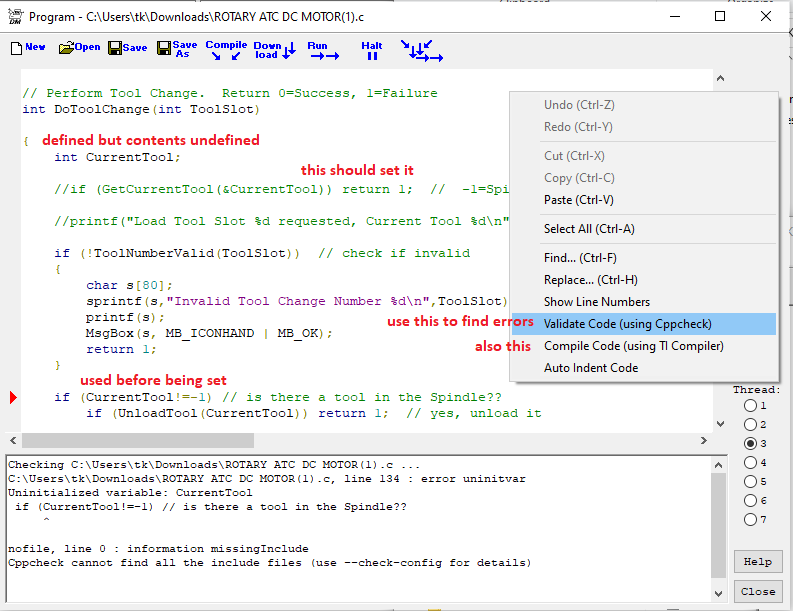Create a new program with New icon
The height and width of the screenshot is (611, 793).
28,48
